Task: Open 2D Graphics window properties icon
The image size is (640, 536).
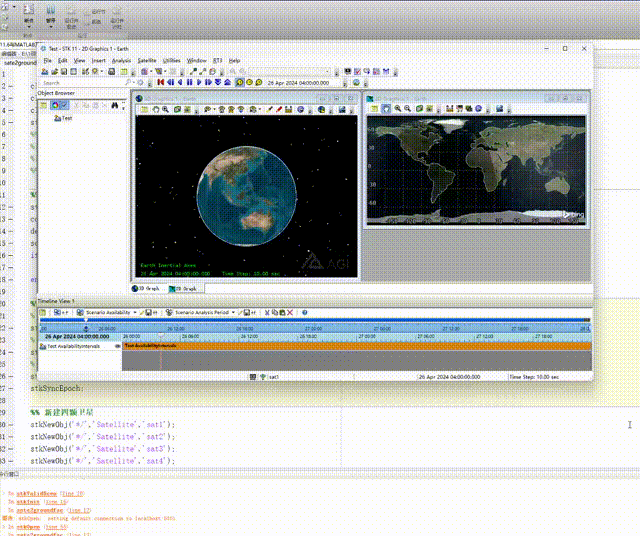Action: coord(374,109)
